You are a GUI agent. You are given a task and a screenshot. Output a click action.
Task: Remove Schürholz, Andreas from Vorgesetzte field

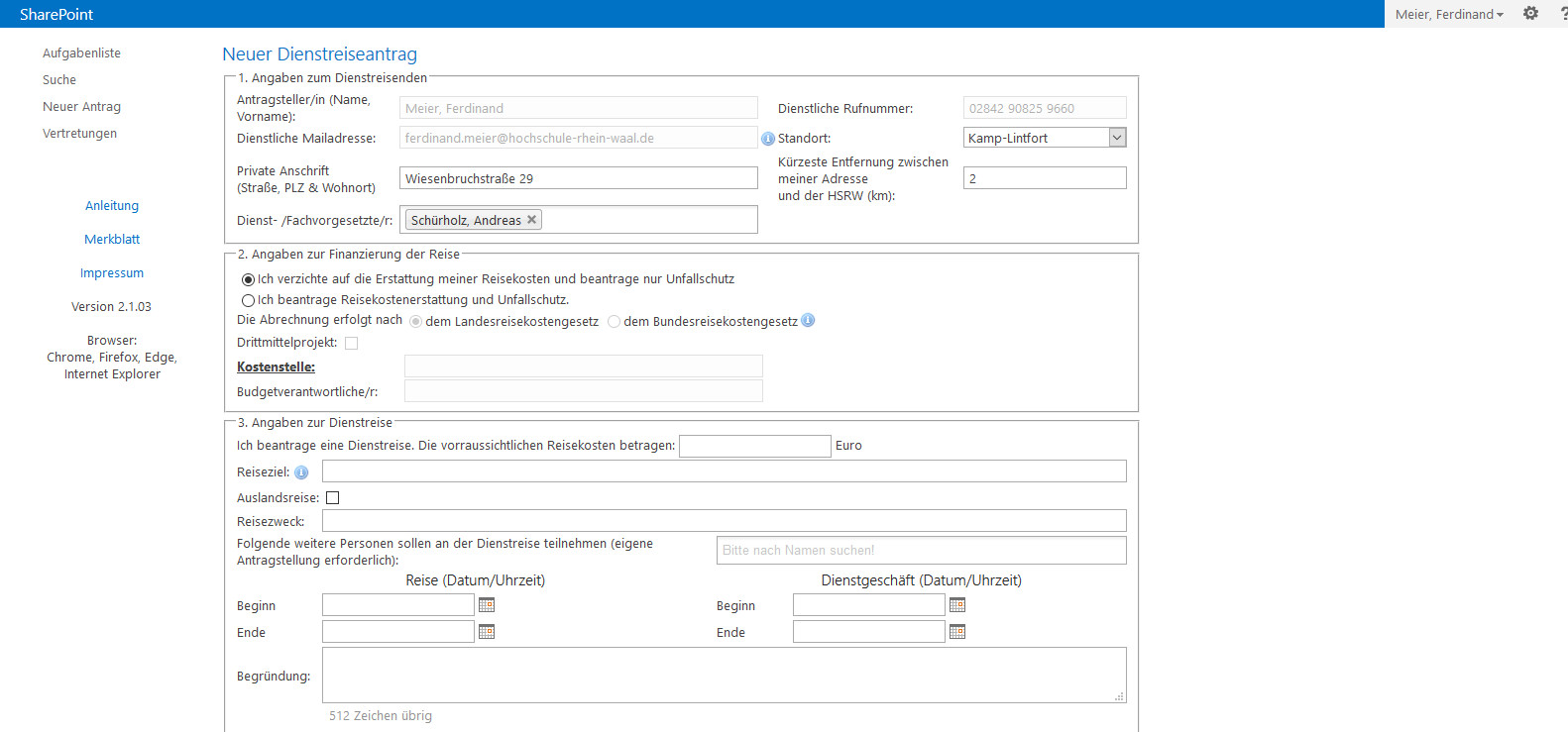click(532, 220)
